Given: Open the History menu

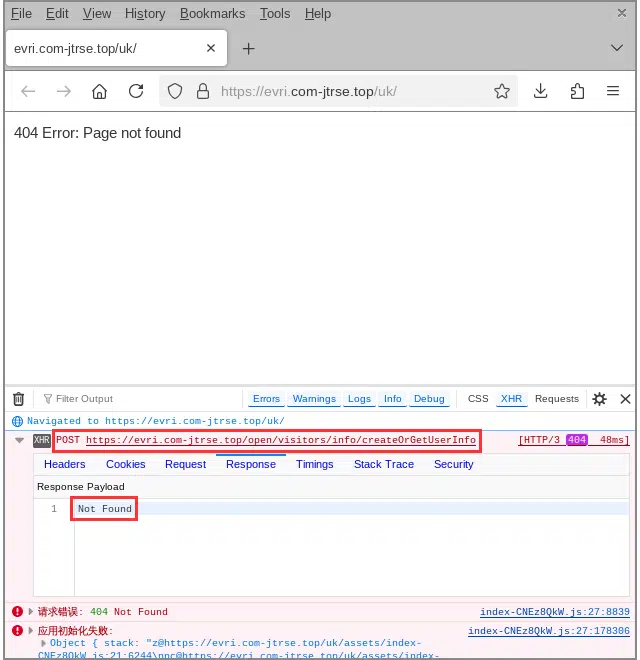Looking at the screenshot, I should click(145, 13).
